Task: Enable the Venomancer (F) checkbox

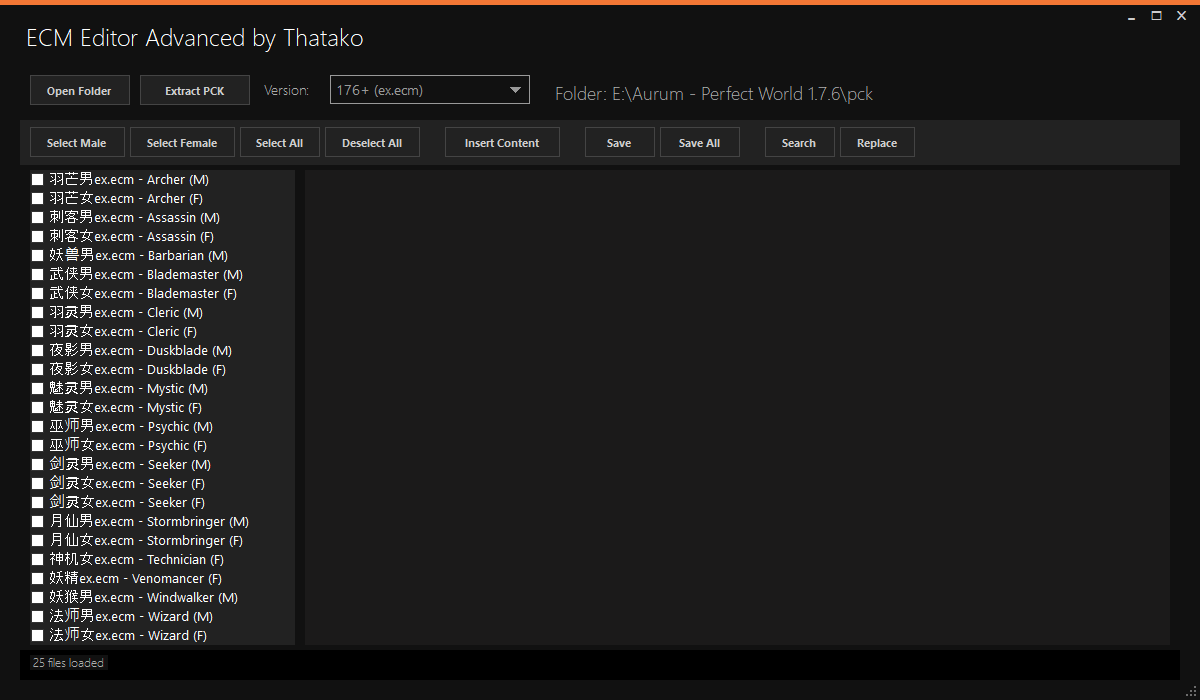Action: pos(38,579)
